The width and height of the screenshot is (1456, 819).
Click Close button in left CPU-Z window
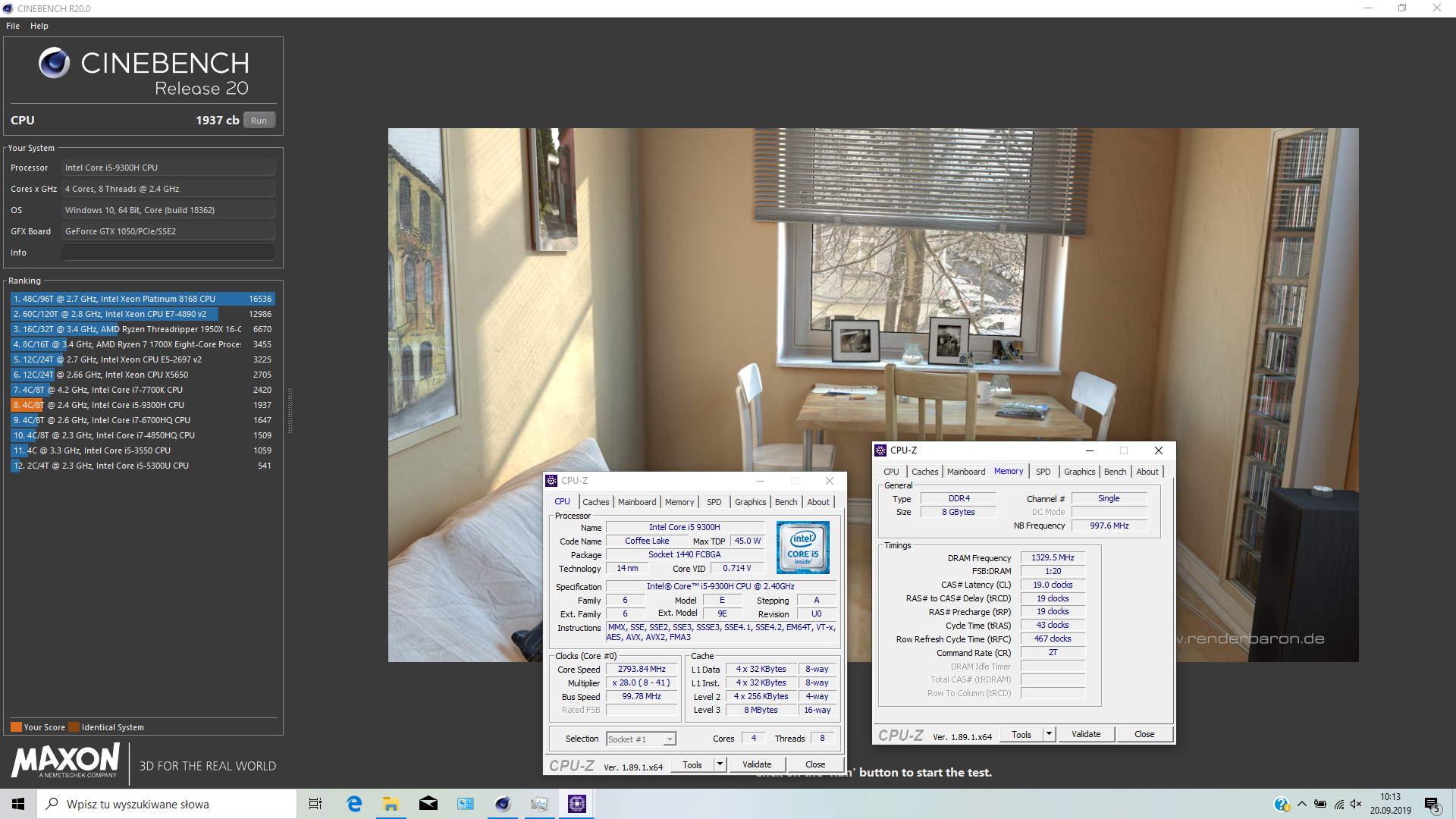tap(815, 765)
